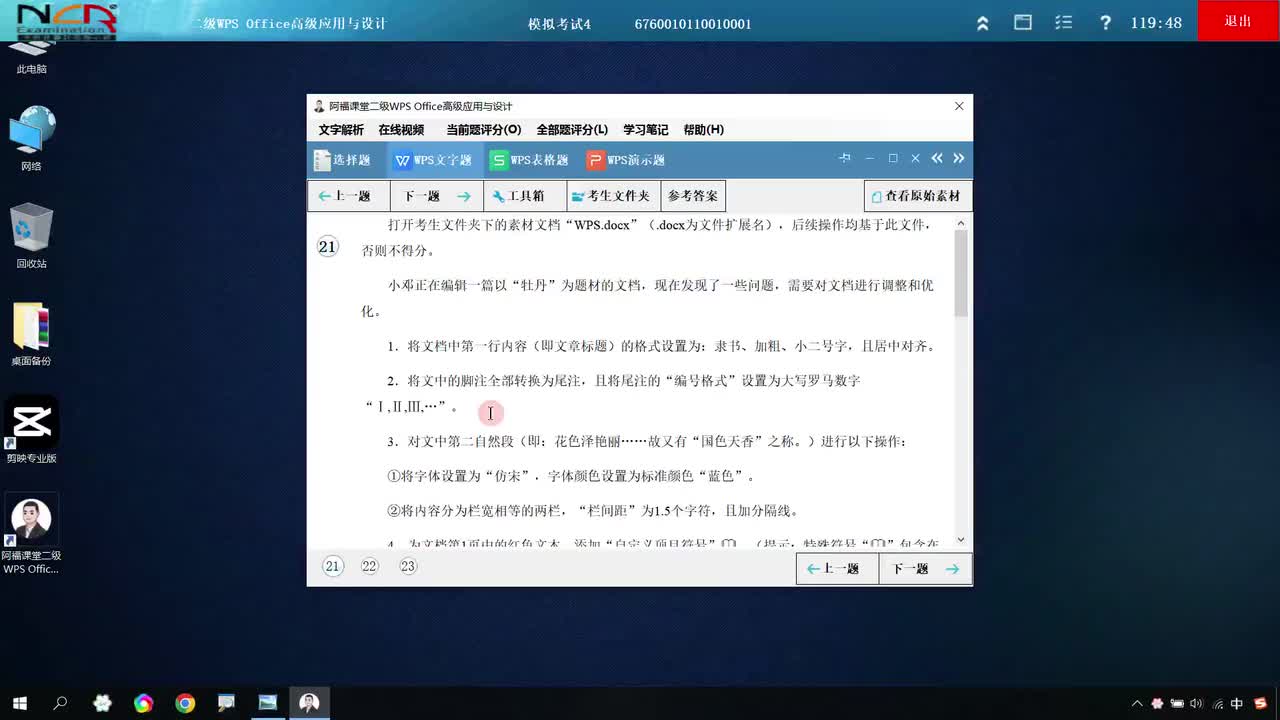The width and height of the screenshot is (1280, 720).
Task: Click the pink flower tray icon
Action: coord(1157,704)
